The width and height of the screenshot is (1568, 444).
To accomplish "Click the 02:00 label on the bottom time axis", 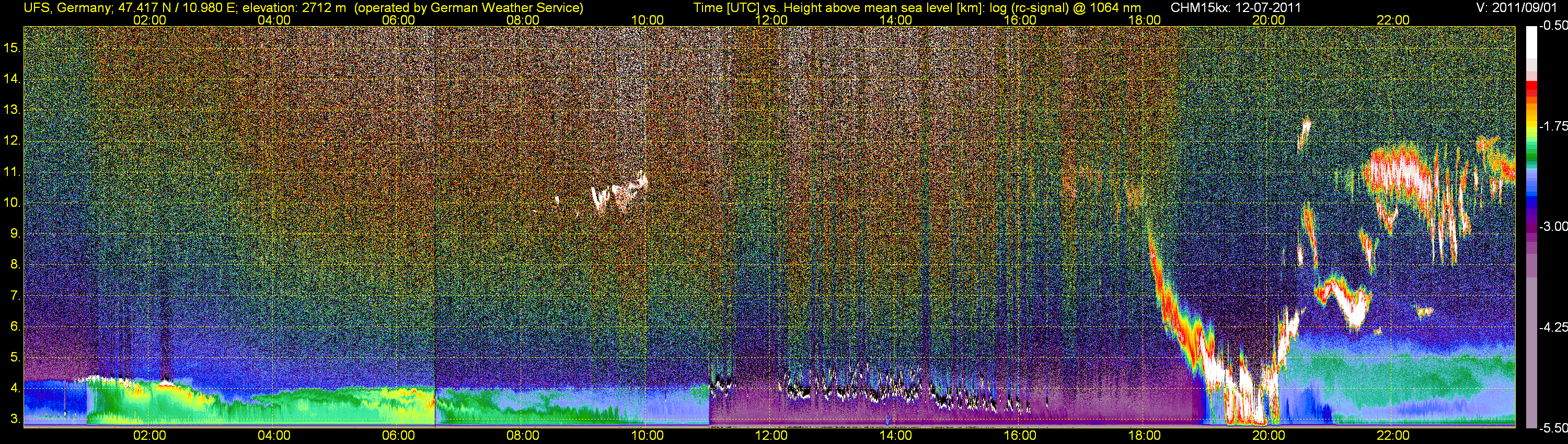I will click(x=149, y=436).
